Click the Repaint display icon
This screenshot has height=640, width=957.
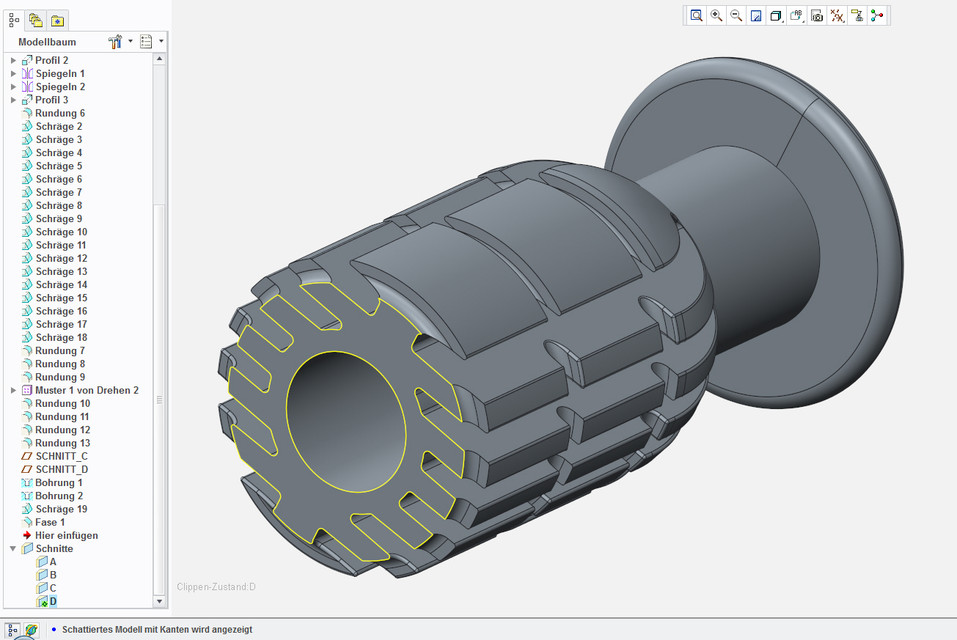point(756,15)
